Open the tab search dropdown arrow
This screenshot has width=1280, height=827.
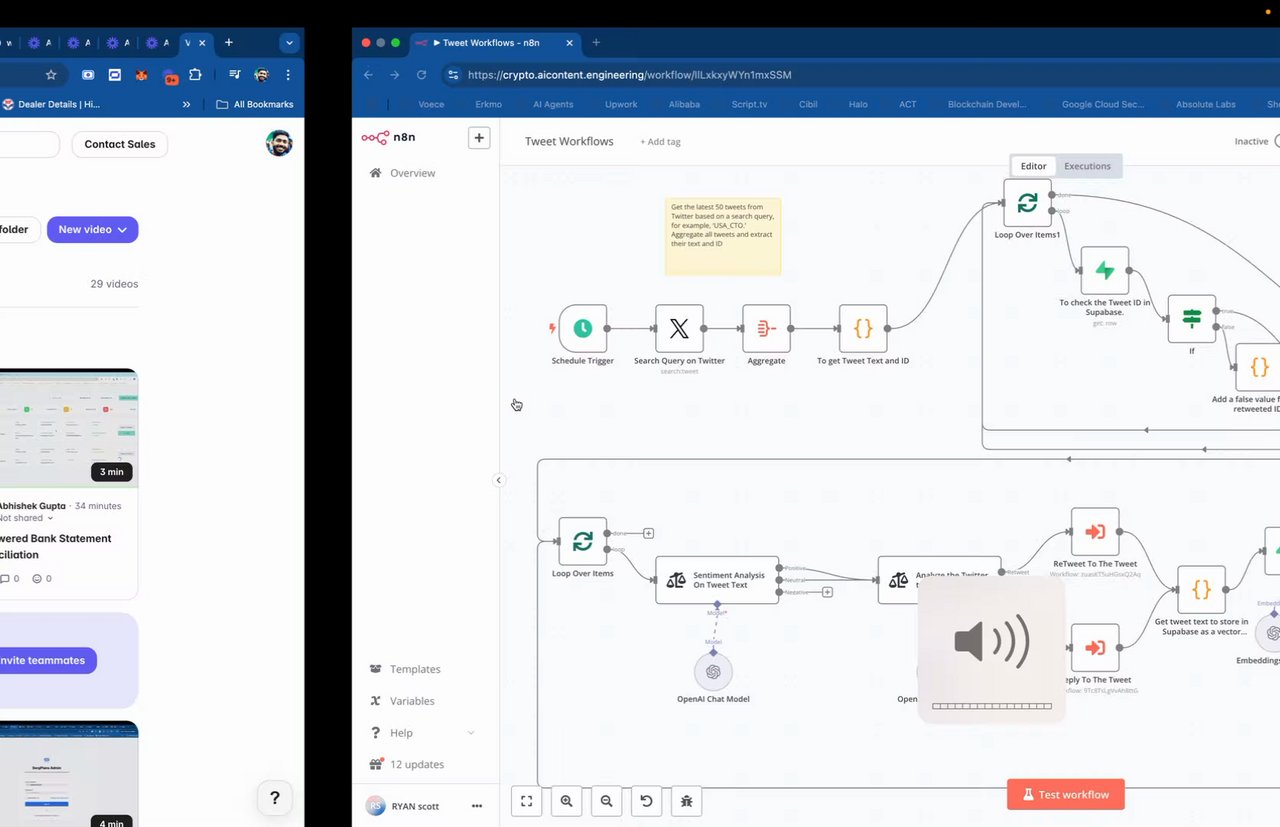289,43
